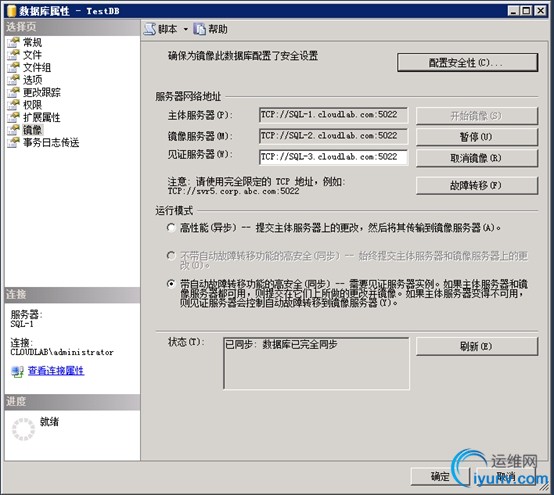The width and height of the screenshot is (554, 495).
Task: Click the 取消镜像(R) button
Action: click(477, 158)
